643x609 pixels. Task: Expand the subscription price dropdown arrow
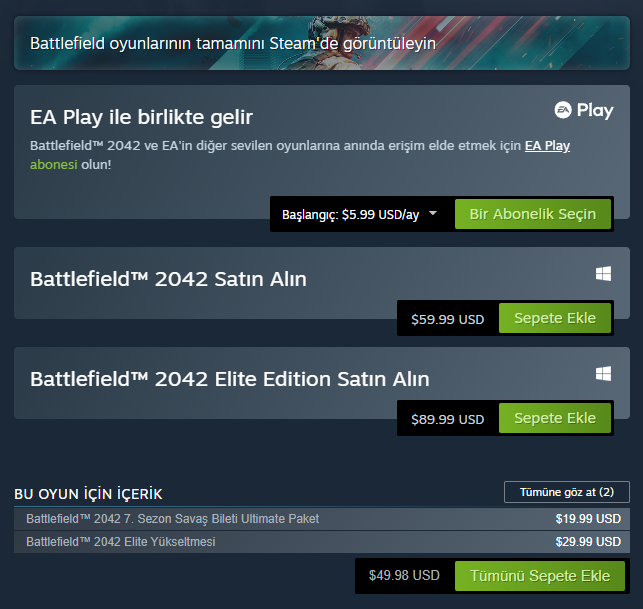[x=433, y=213]
